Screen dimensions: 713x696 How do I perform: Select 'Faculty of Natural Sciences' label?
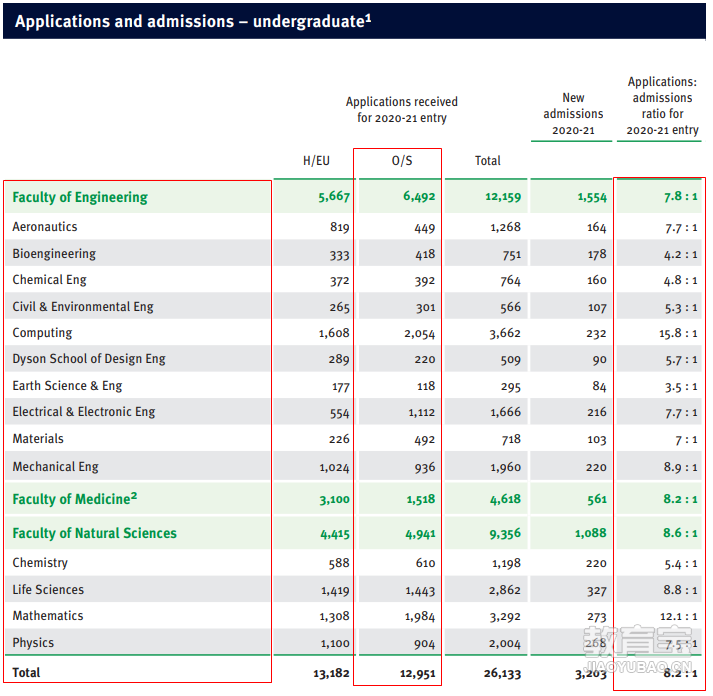(x=95, y=533)
